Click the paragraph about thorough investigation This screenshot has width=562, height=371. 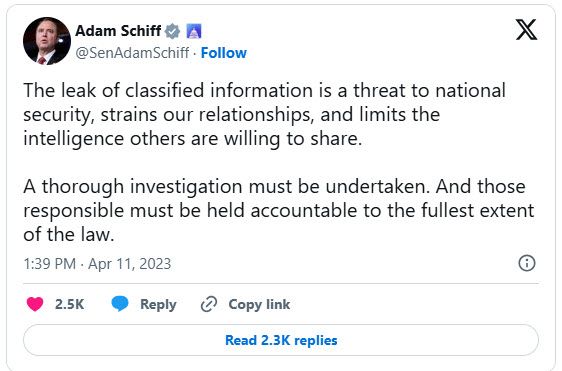coord(279,210)
